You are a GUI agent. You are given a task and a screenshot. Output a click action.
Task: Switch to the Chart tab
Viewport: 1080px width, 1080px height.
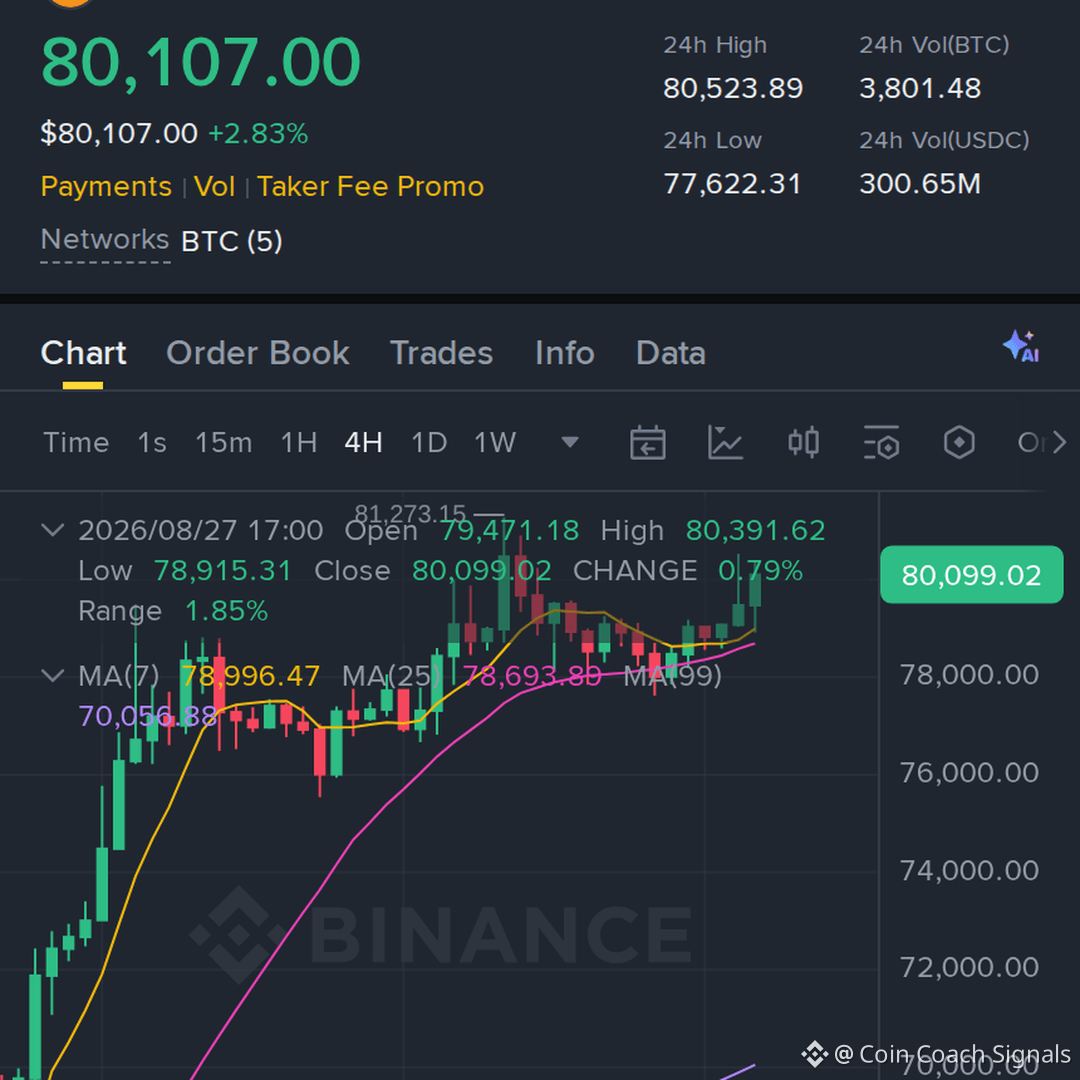[x=83, y=353]
